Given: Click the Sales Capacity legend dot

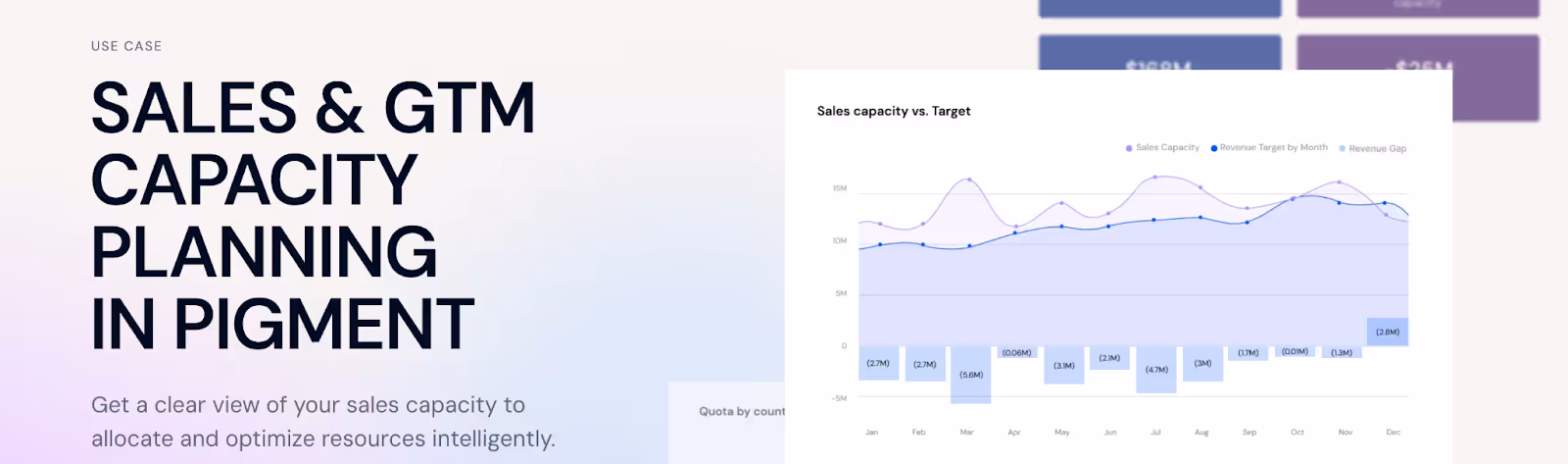Looking at the screenshot, I should point(1129,148).
